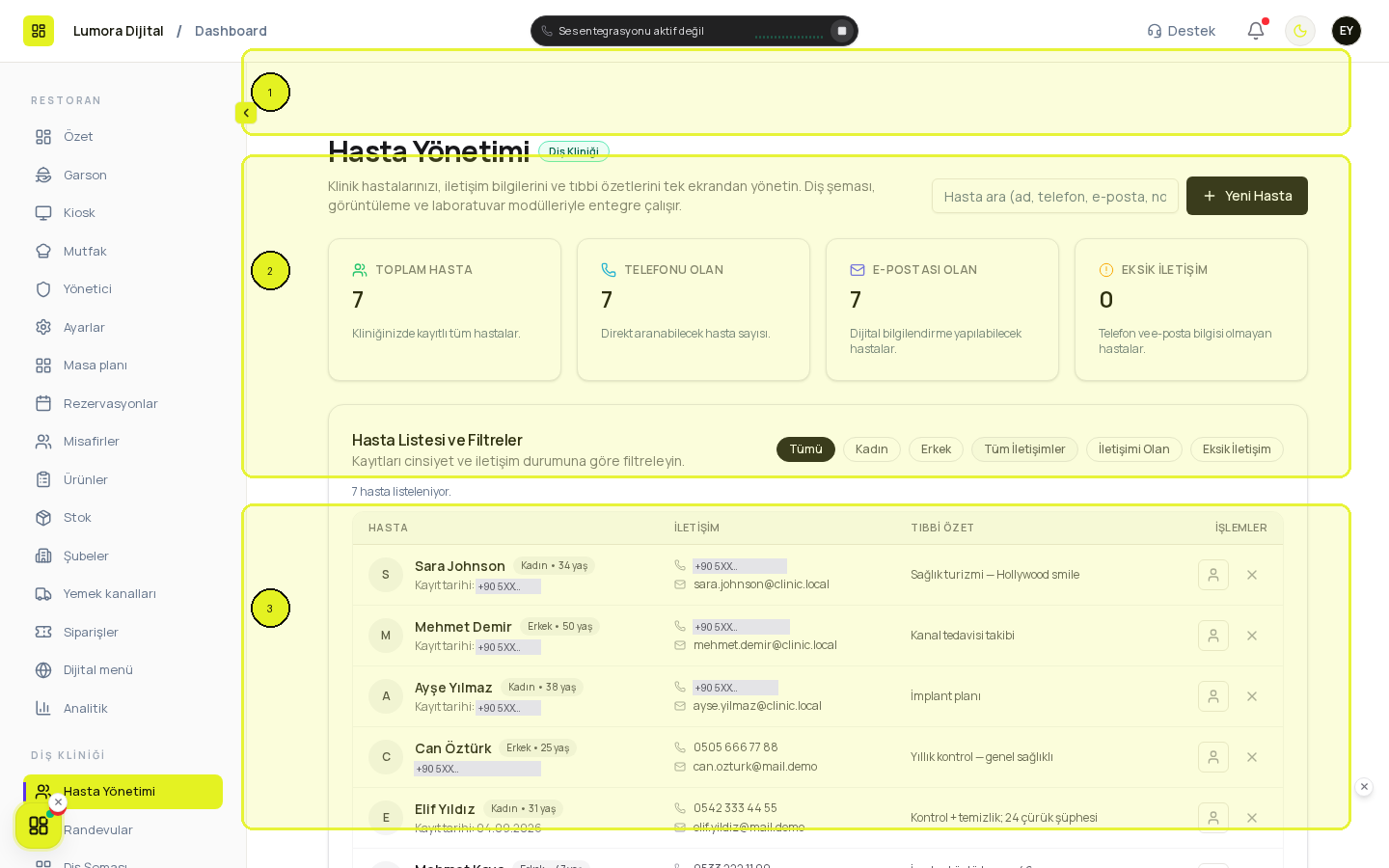The image size is (1389, 868).
Task: Select the Kadın filter chip
Action: 872,449
